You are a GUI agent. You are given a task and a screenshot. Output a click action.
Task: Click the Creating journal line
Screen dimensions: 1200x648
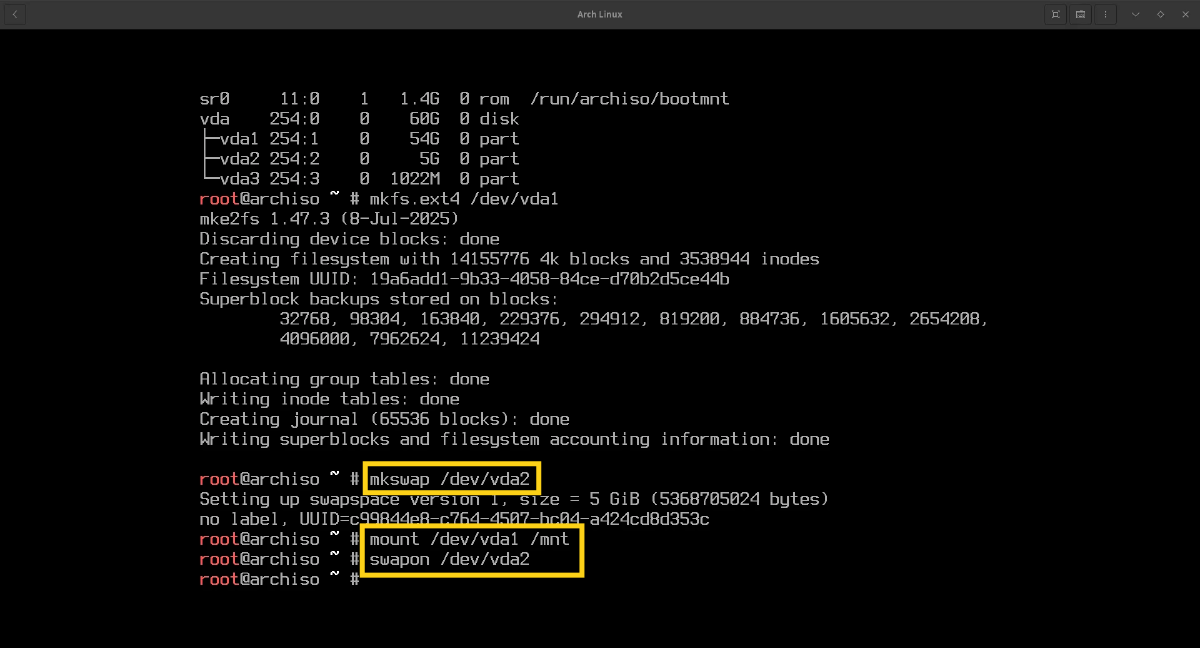384,419
